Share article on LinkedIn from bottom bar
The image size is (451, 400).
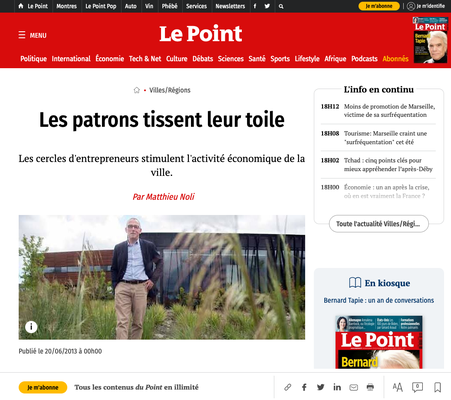337,387
